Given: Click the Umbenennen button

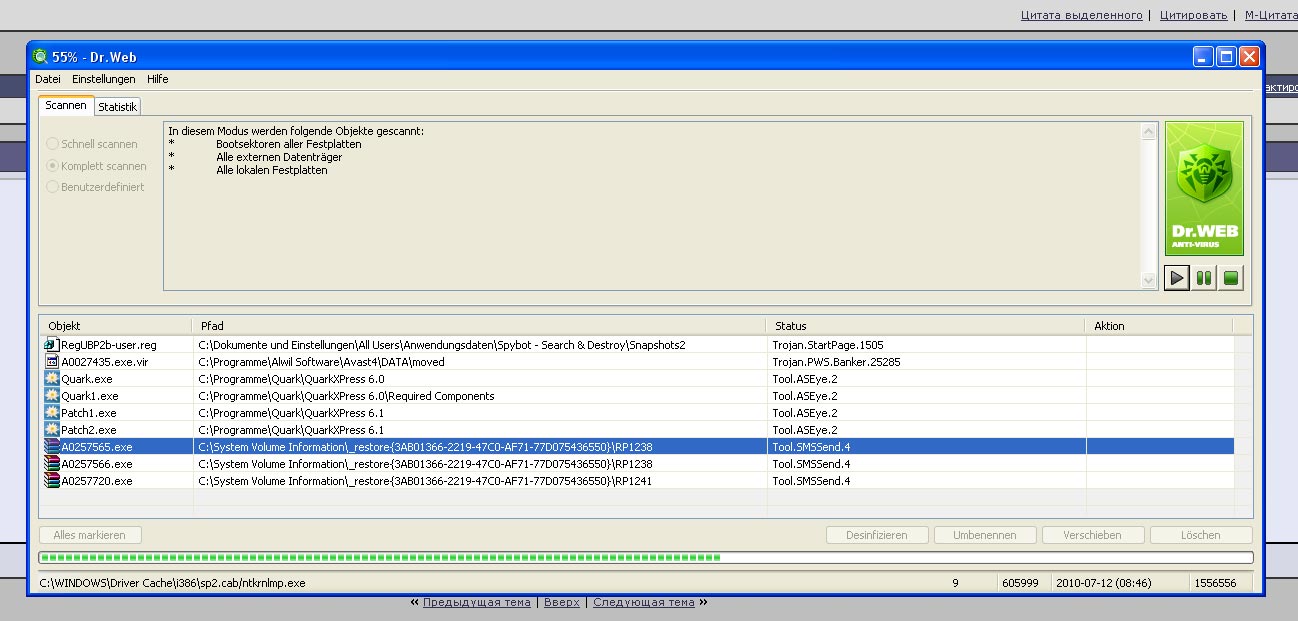Looking at the screenshot, I should [985, 535].
